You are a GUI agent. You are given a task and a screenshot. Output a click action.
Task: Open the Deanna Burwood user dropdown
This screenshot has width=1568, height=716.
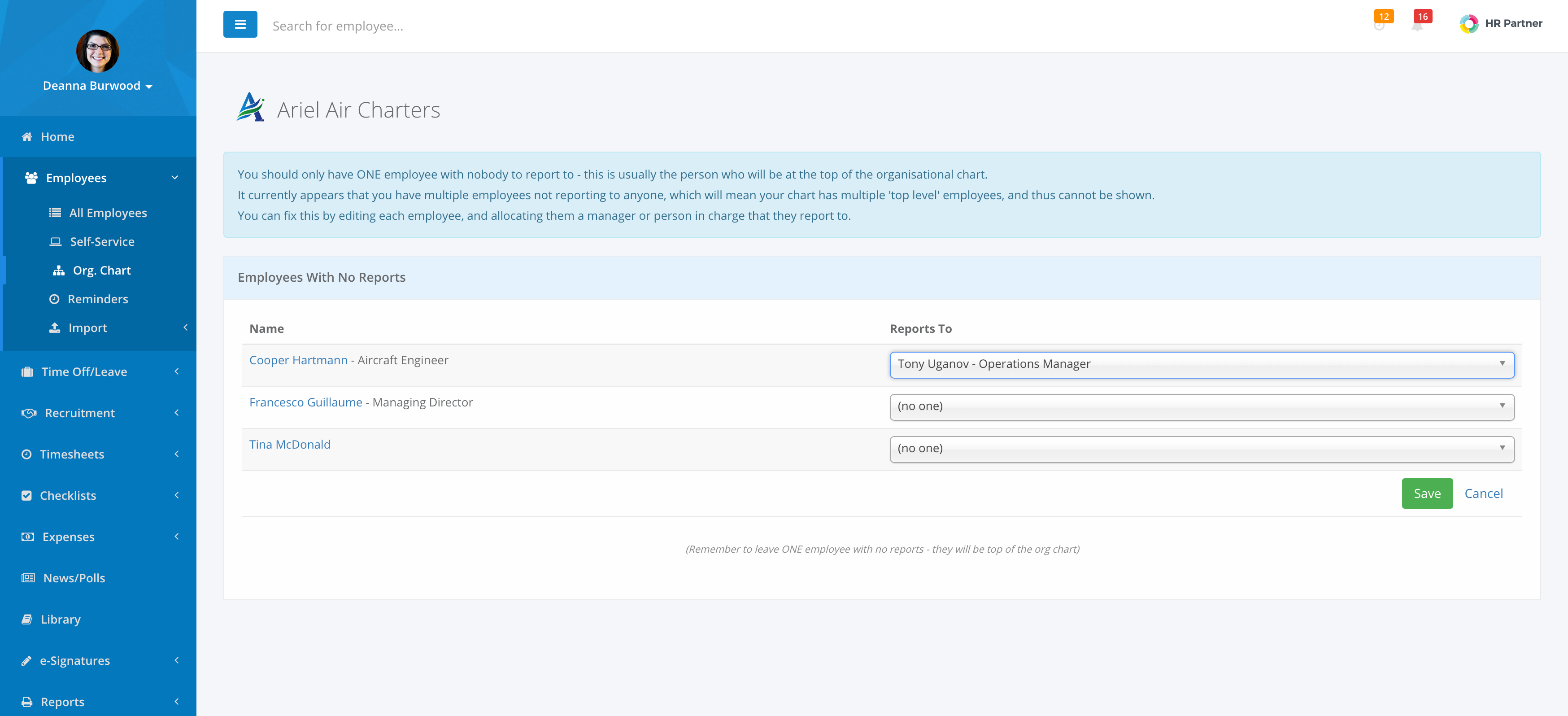[x=97, y=86]
